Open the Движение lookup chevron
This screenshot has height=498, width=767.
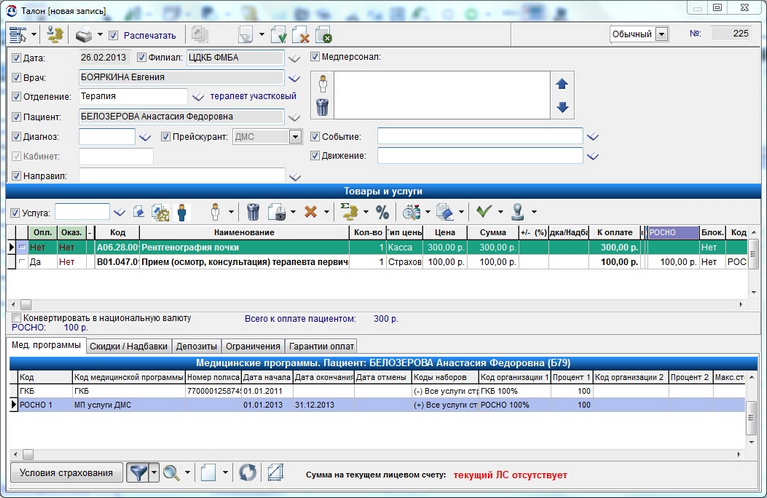coord(593,157)
